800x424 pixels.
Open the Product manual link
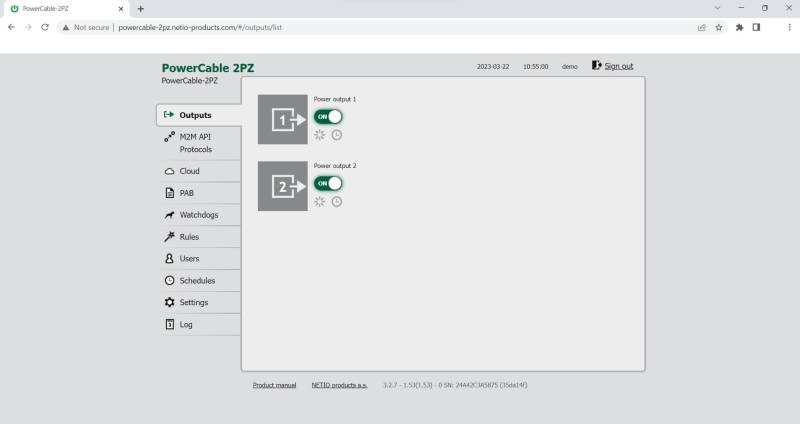coord(274,385)
